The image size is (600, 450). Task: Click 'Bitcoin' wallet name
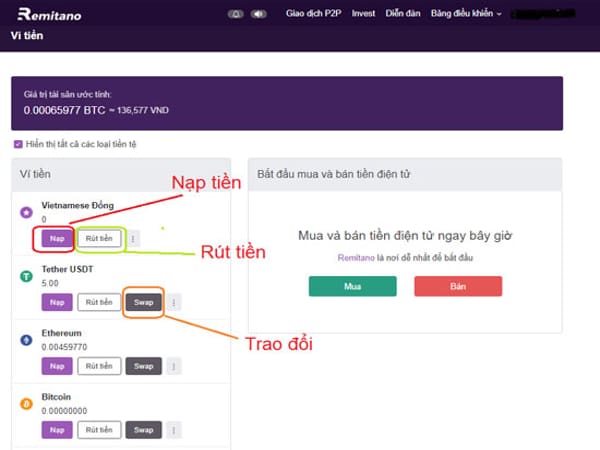56,397
